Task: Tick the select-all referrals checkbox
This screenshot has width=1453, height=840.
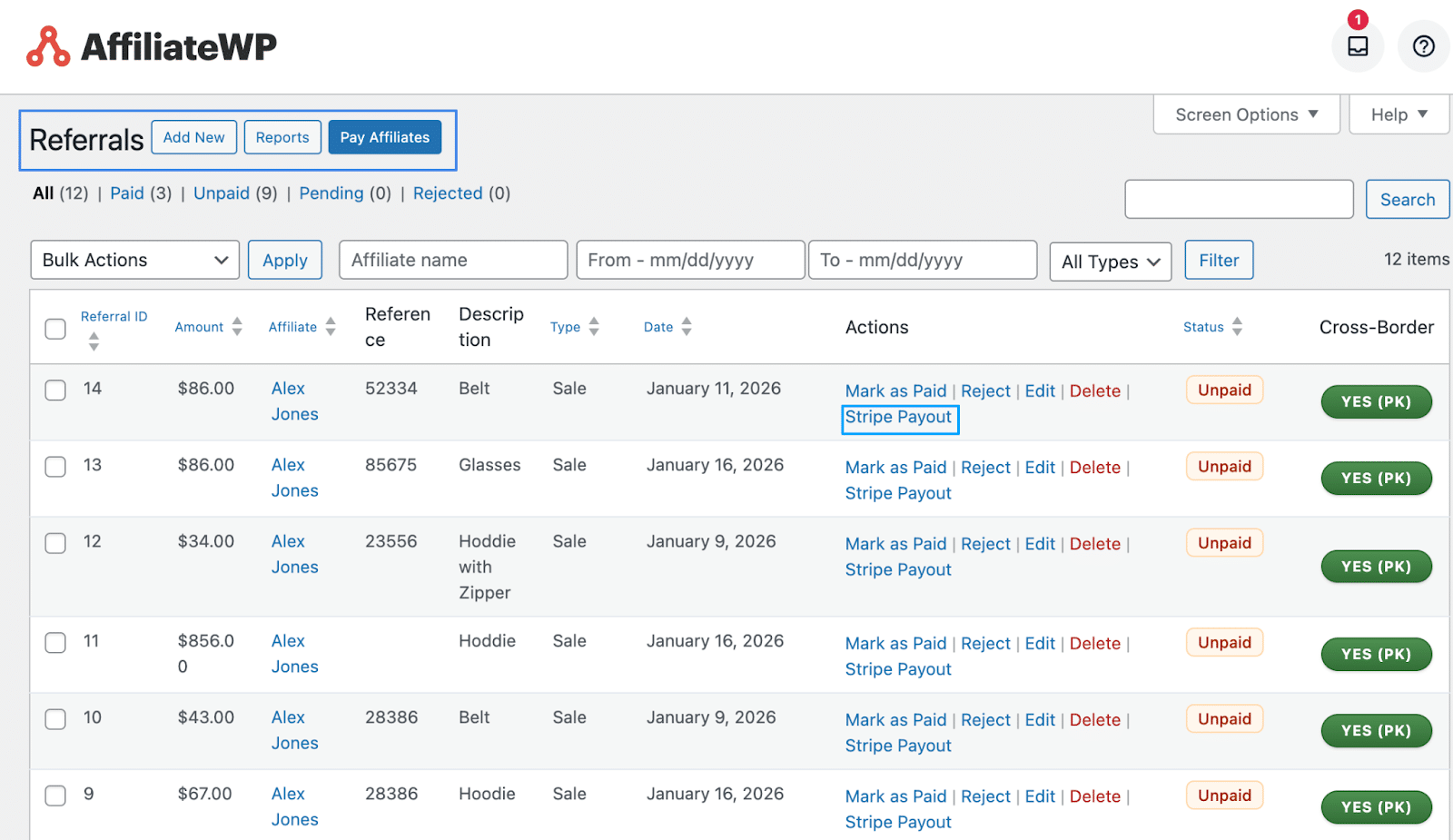Action: [x=55, y=329]
